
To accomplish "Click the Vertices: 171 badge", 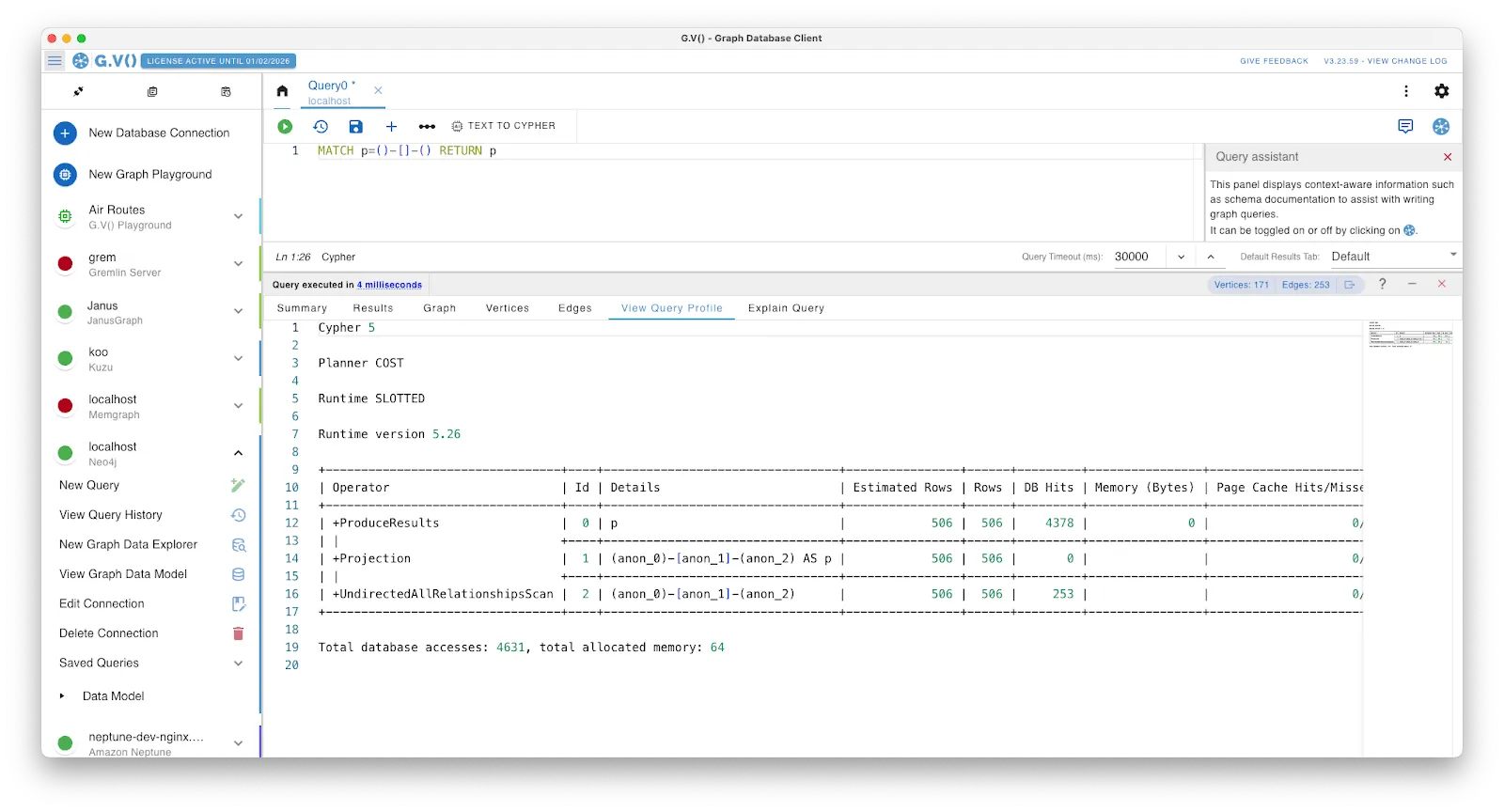I will pyautogui.click(x=1241, y=285).
